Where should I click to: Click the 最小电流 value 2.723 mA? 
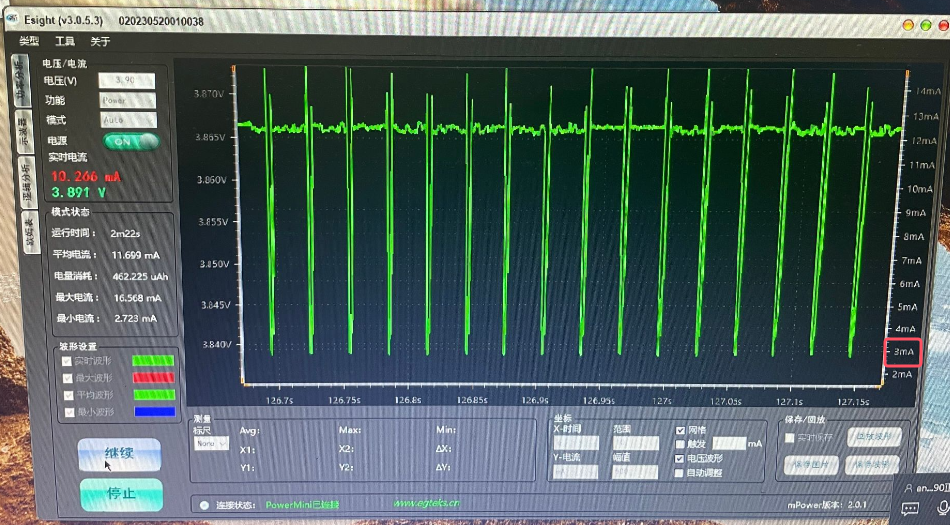(x=136, y=319)
